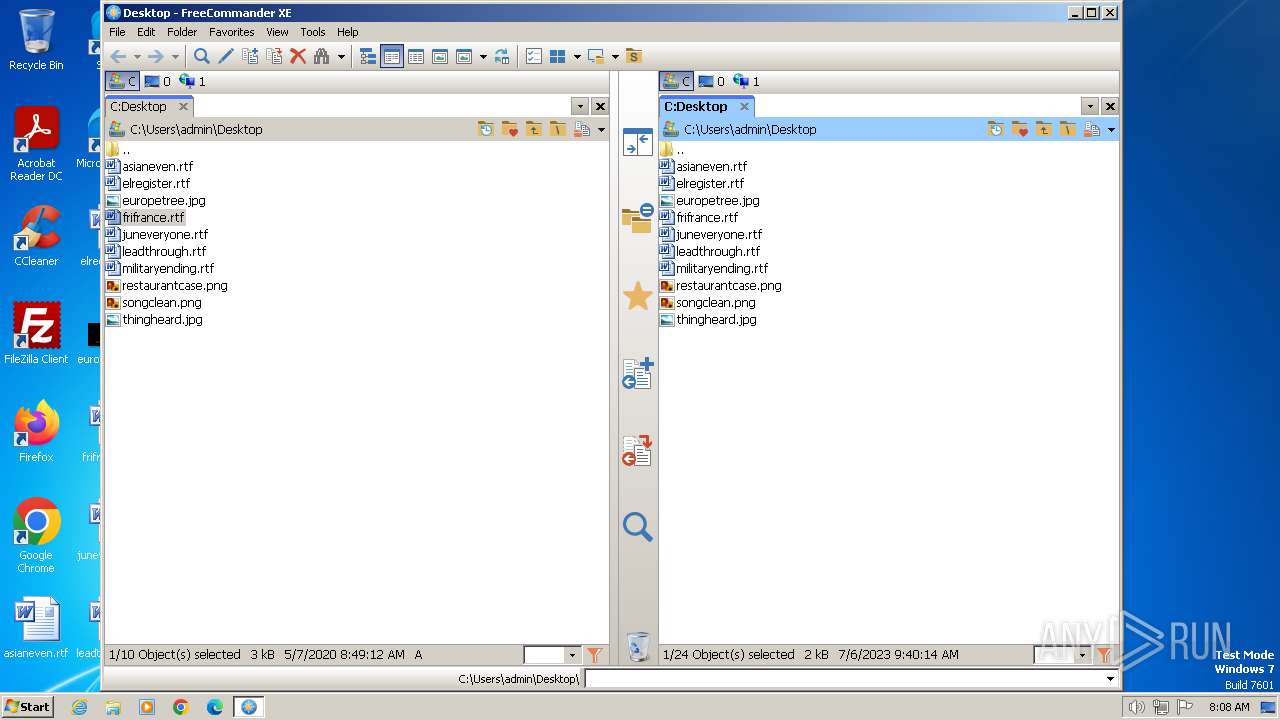Image resolution: width=1280 pixels, height=720 pixels.
Task: Click the splitter Move icon with red arrow
Action: tap(637, 451)
